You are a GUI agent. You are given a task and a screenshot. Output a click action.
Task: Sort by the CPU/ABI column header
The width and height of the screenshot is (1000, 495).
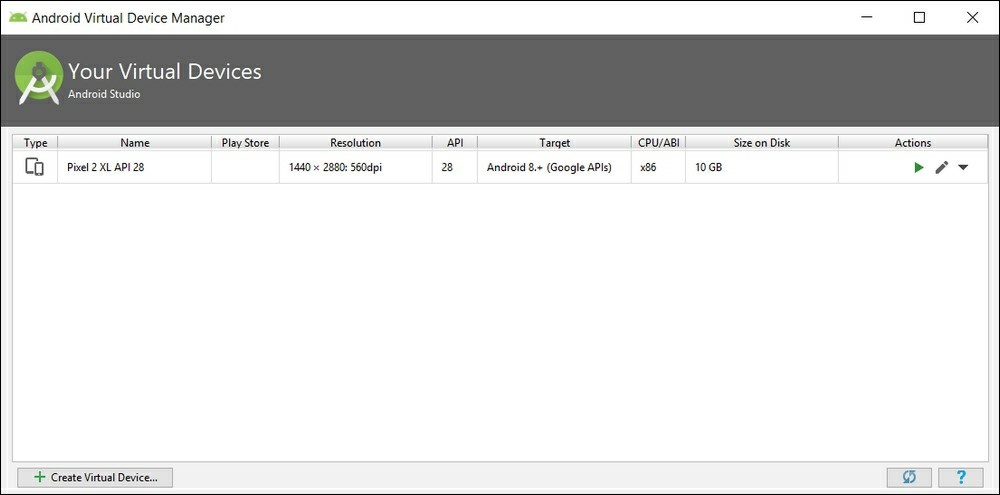(658, 143)
